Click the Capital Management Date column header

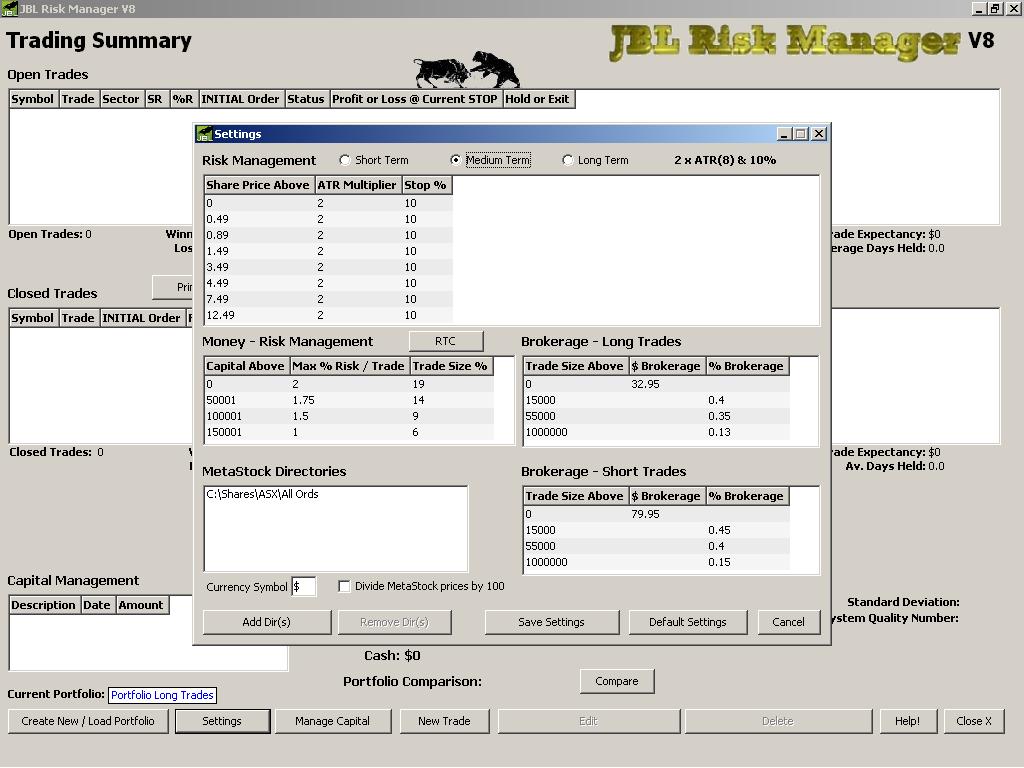click(97, 605)
